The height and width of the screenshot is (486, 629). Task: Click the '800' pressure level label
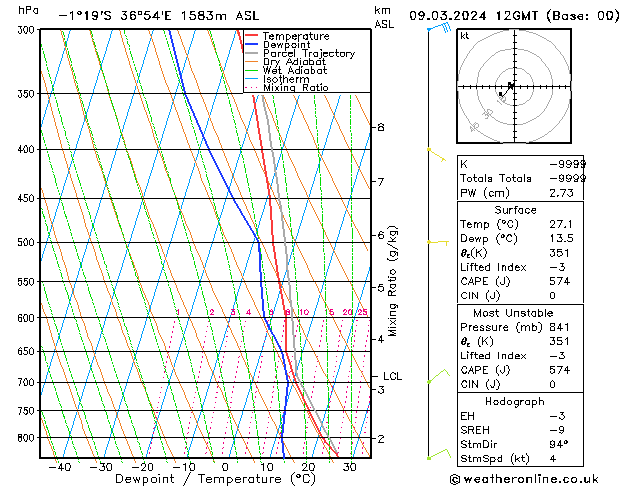tap(28, 438)
